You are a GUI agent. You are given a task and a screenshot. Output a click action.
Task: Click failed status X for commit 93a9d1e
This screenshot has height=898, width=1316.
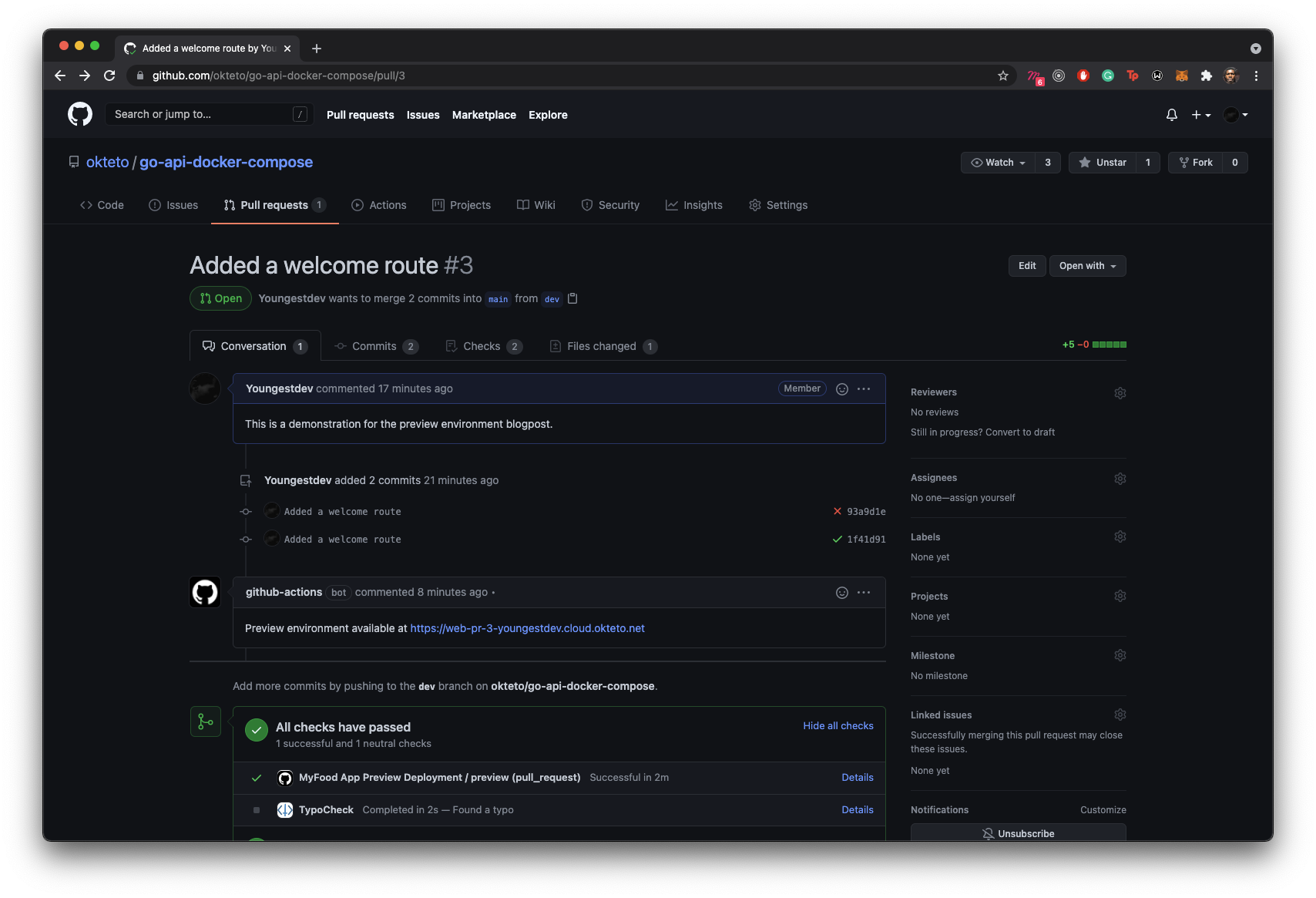point(838,511)
